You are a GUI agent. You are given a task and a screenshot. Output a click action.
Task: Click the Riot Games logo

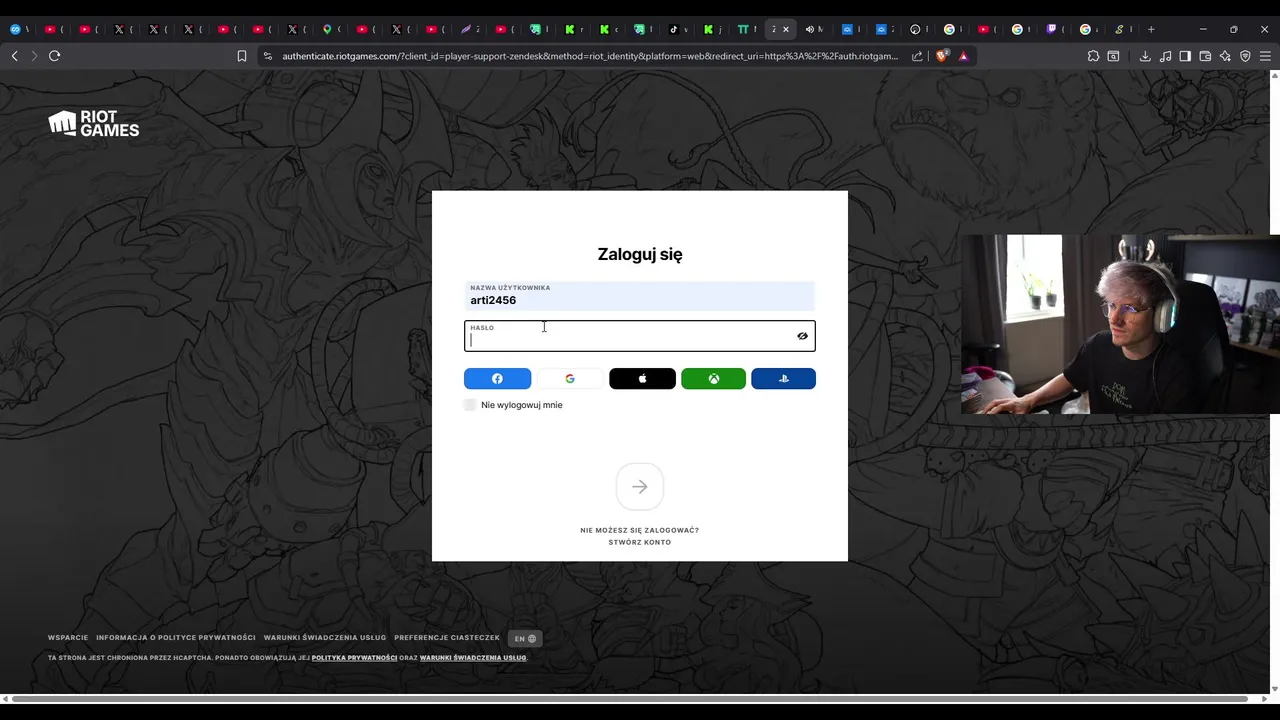click(94, 123)
